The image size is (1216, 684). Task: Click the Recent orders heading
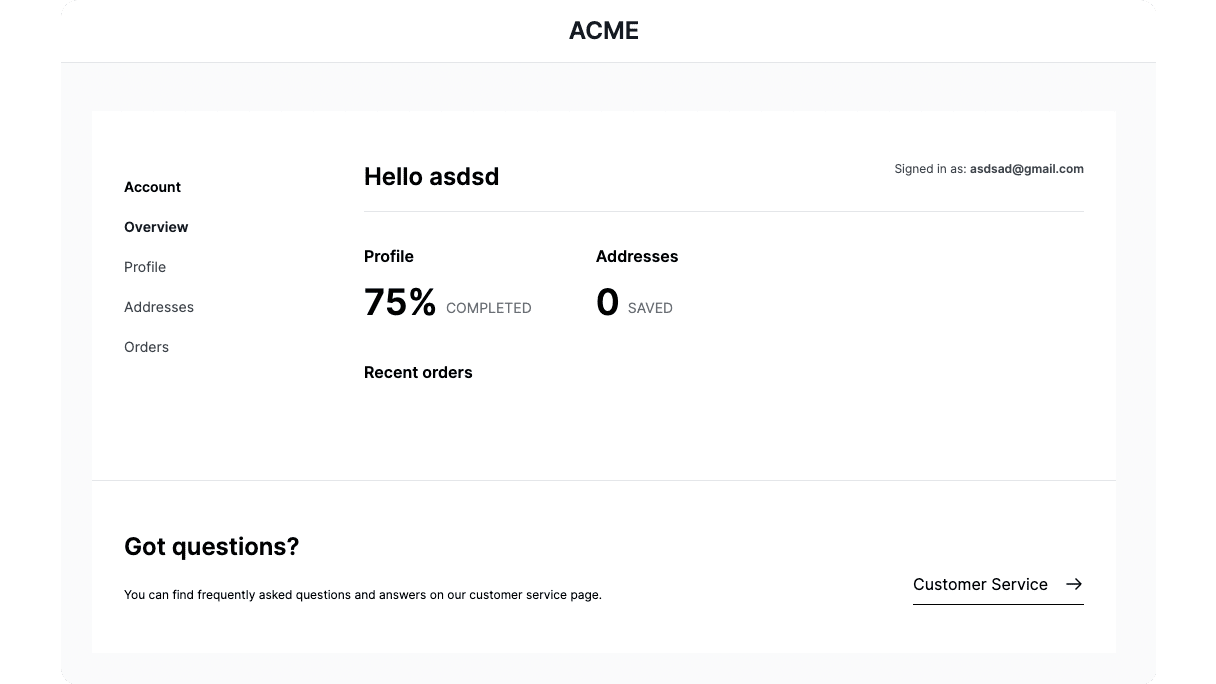[x=418, y=372]
